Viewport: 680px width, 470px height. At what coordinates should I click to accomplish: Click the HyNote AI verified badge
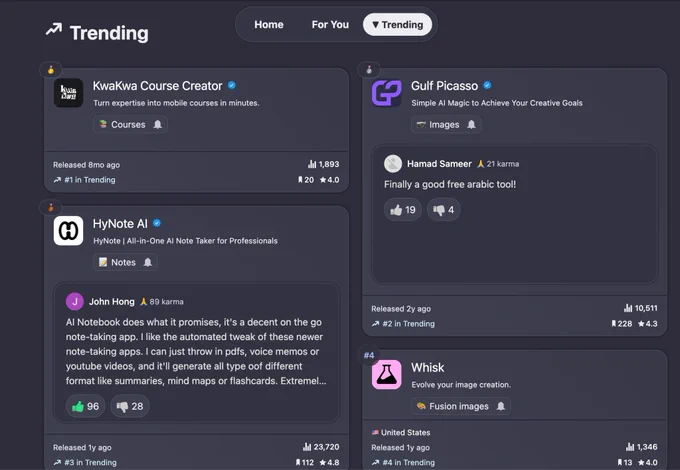coord(157,223)
